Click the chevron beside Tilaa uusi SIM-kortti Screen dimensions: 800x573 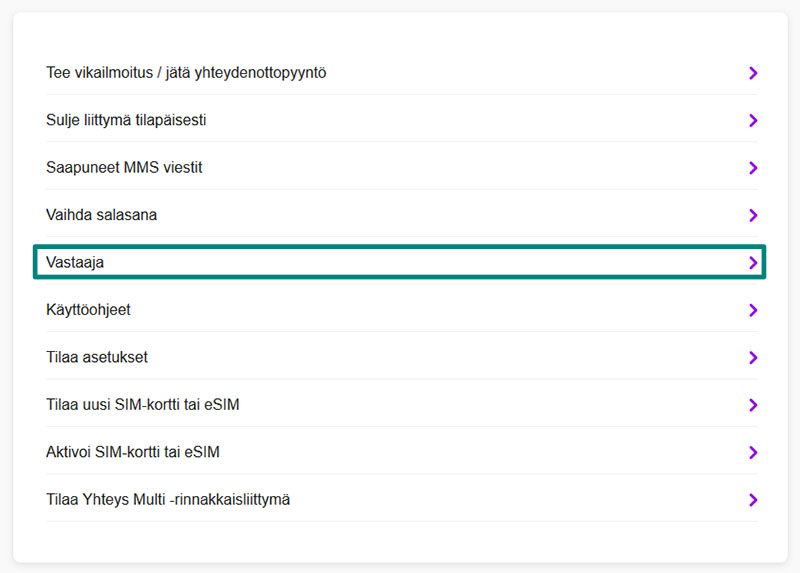[x=753, y=405]
